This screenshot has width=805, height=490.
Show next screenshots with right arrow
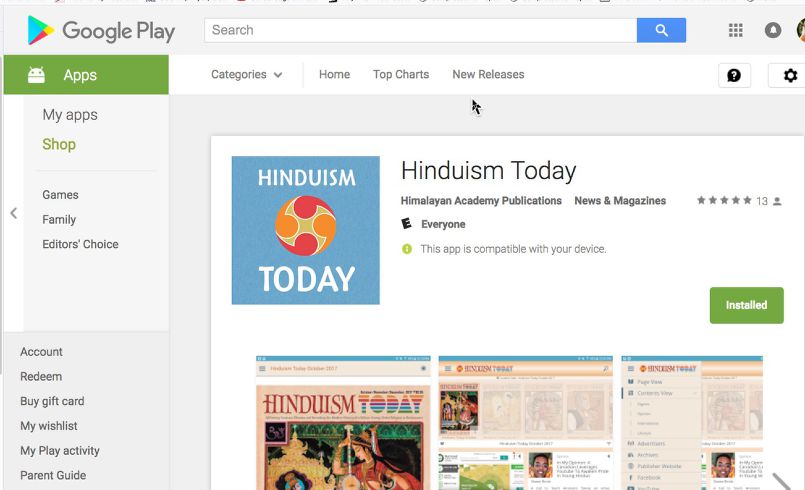(783, 480)
